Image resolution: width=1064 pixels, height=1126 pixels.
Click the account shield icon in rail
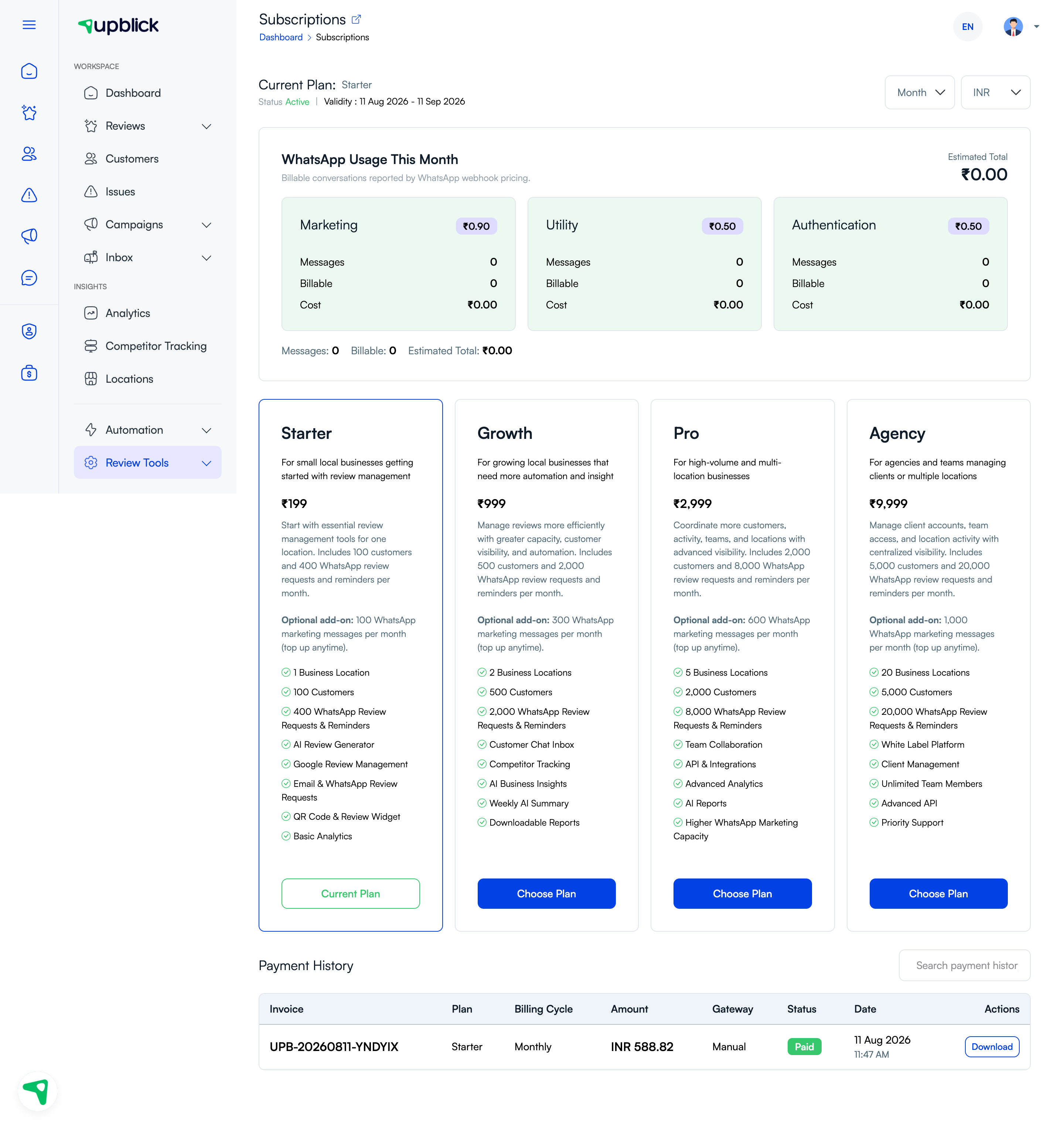pos(29,331)
